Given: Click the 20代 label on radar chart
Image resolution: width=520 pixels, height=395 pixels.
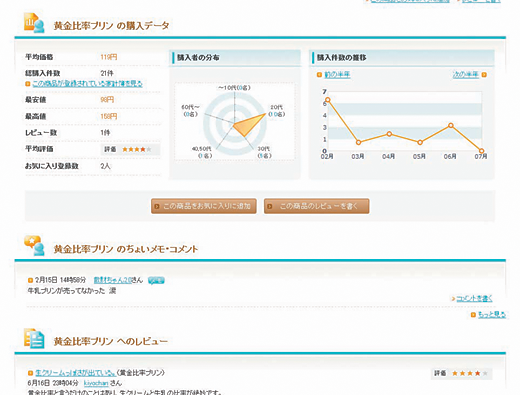Looking at the screenshot, I should coord(277,111).
